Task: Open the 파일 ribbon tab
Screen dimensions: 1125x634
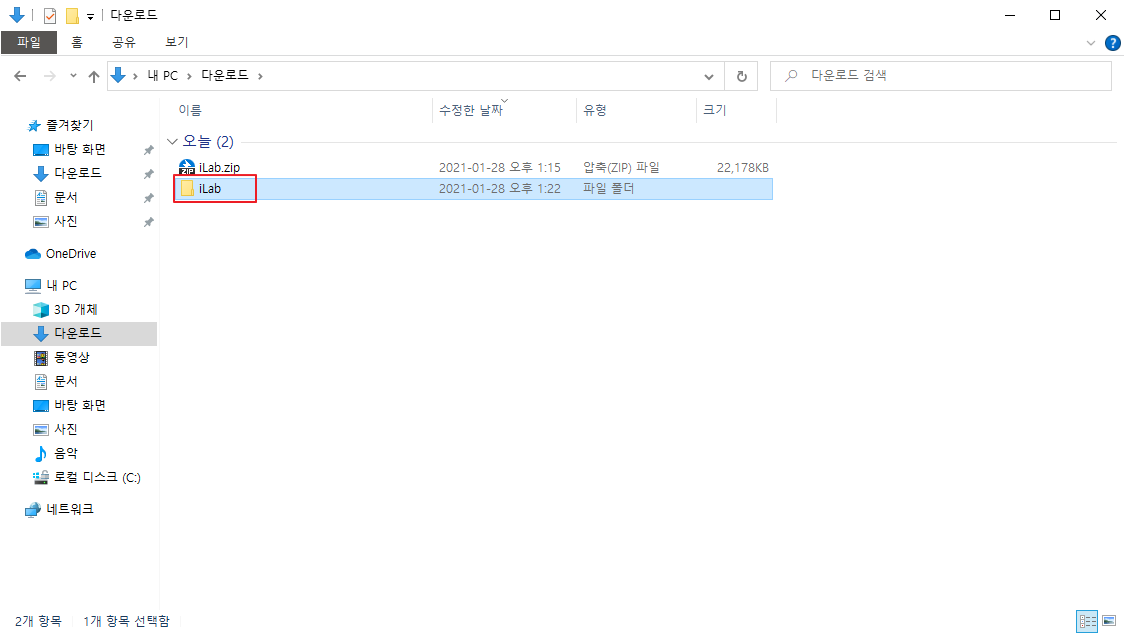Action: pyautogui.click(x=29, y=42)
